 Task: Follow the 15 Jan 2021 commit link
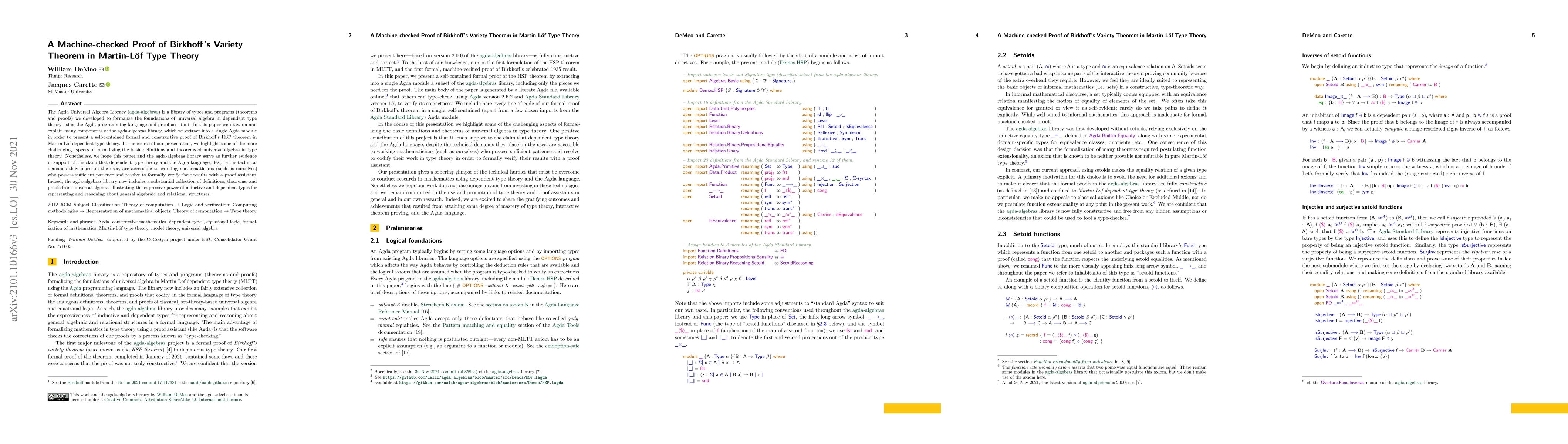tap(138, 383)
